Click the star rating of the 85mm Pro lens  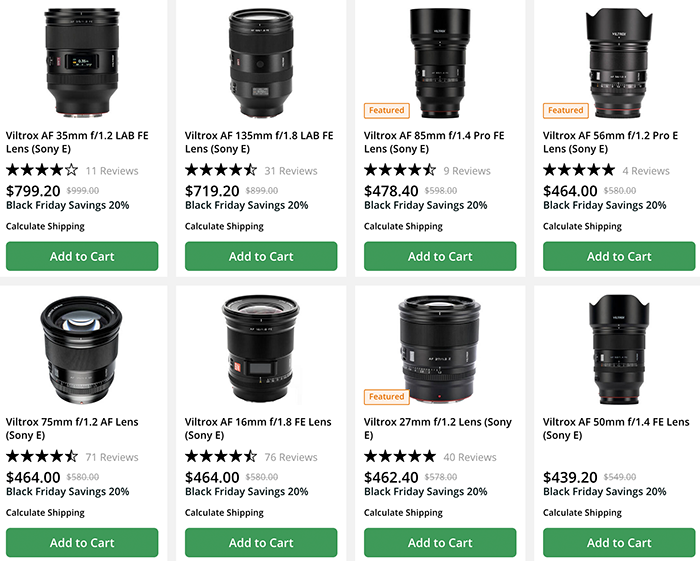[400, 170]
